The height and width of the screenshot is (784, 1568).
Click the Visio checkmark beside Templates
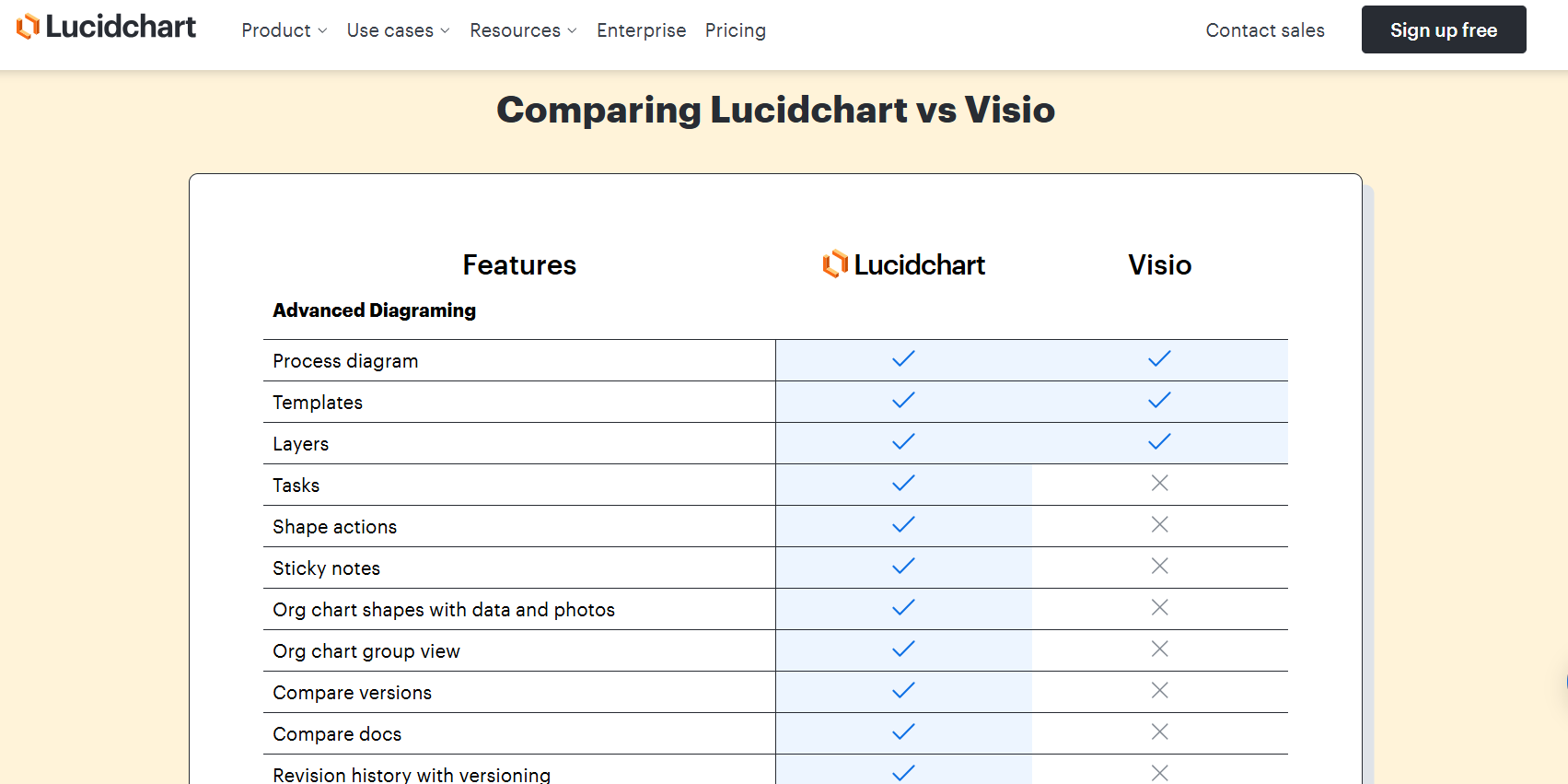pyautogui.click(x=1159, y=400)
